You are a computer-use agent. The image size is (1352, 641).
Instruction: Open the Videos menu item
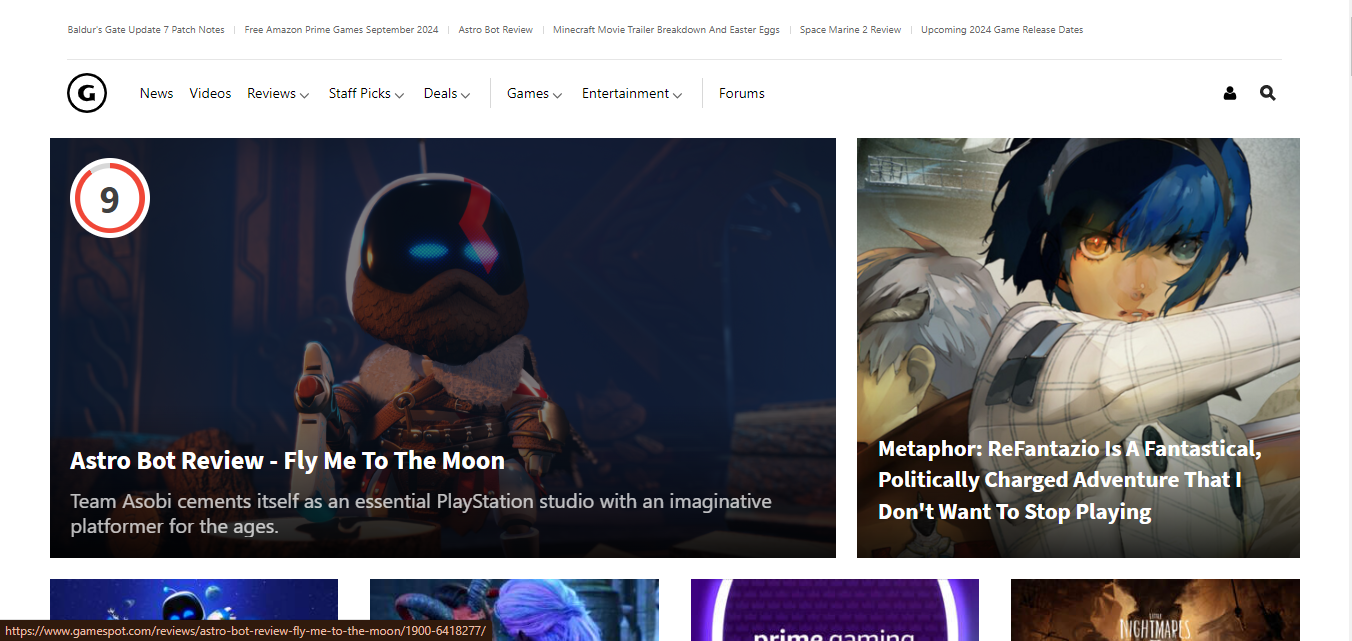[x=210, y=93]
